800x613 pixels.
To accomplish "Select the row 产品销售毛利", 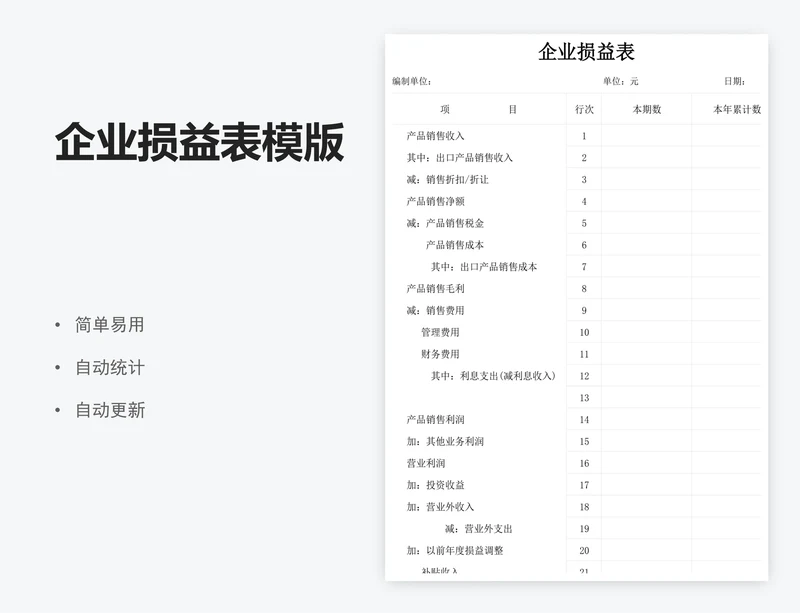I will 576,288.
